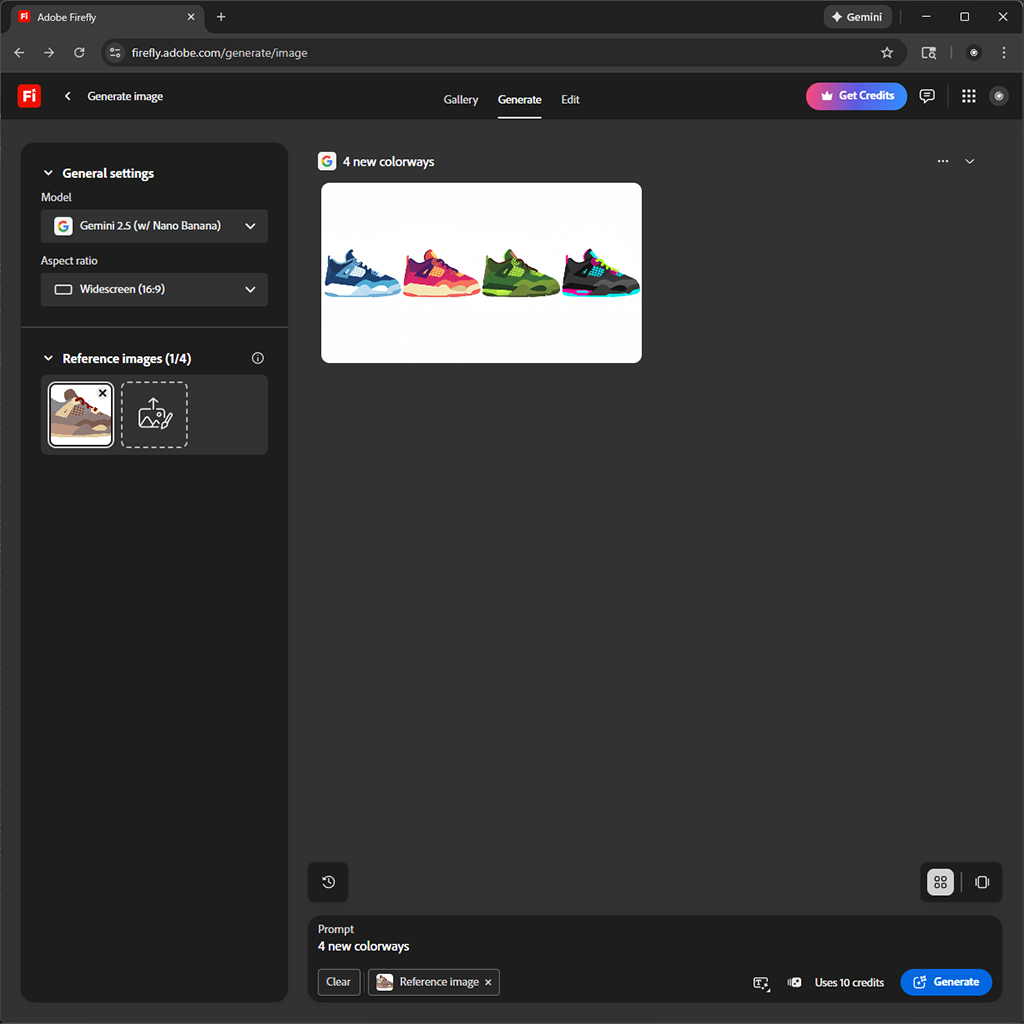Open the Adobe apps grid icon

point(968,96)
